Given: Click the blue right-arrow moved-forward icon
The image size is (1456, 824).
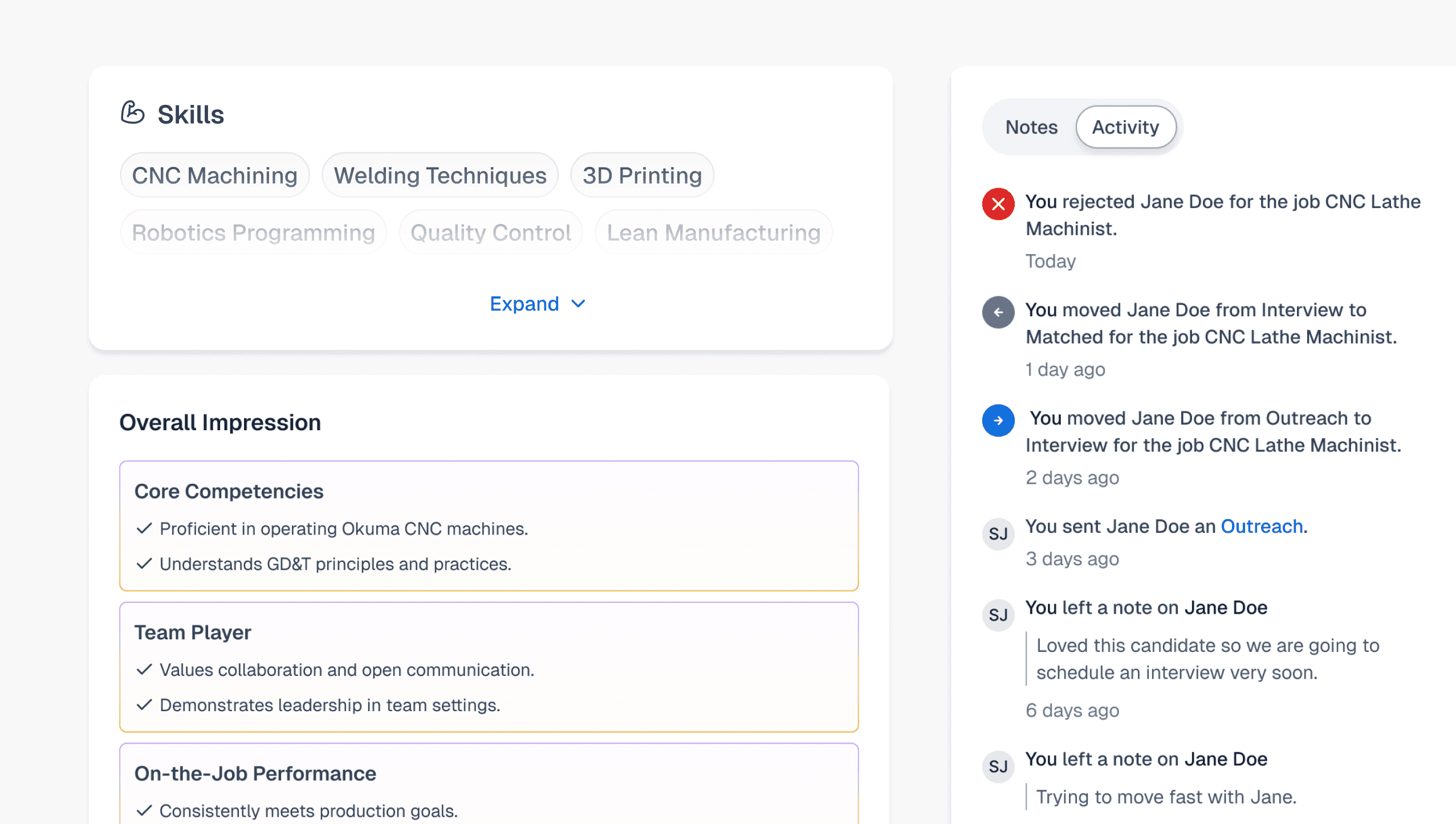Looking at the screenshot, I should coord(998,421).
